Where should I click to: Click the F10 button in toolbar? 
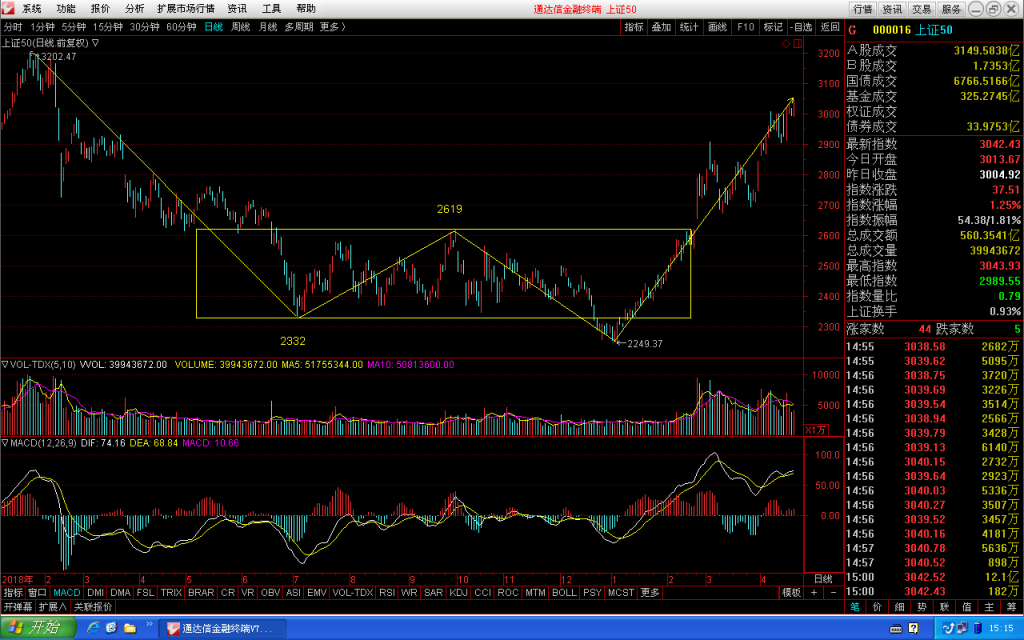[x=745, y=27]
